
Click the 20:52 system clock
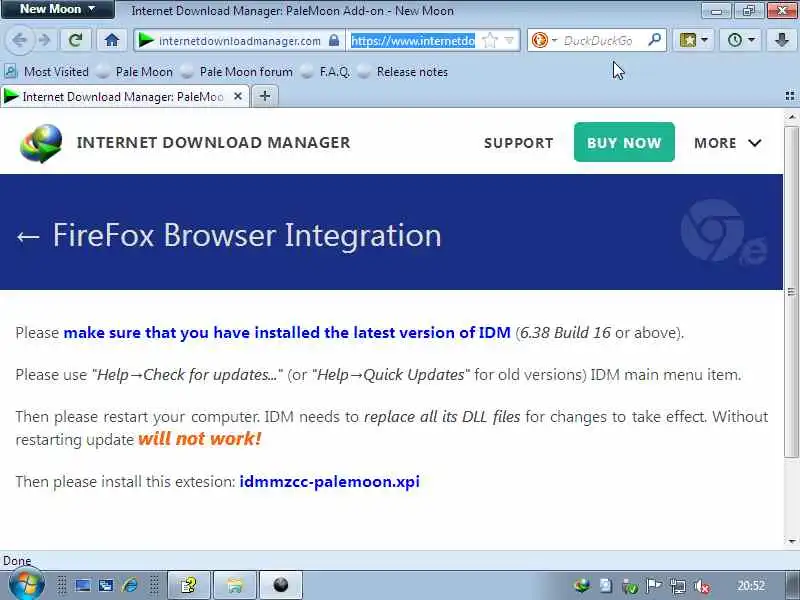click(751, 586)
